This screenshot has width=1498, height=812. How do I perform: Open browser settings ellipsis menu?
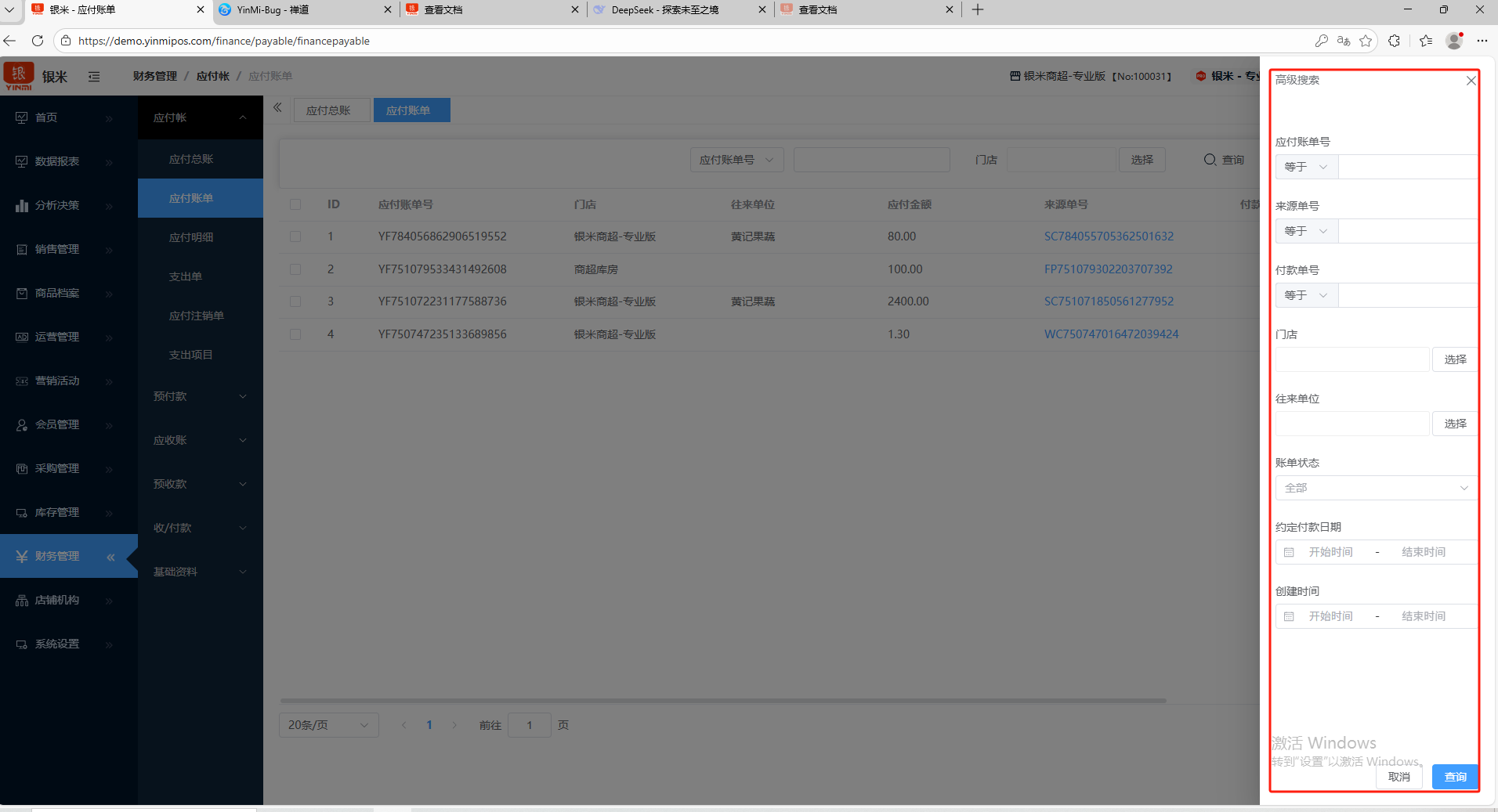[1482, 41]
